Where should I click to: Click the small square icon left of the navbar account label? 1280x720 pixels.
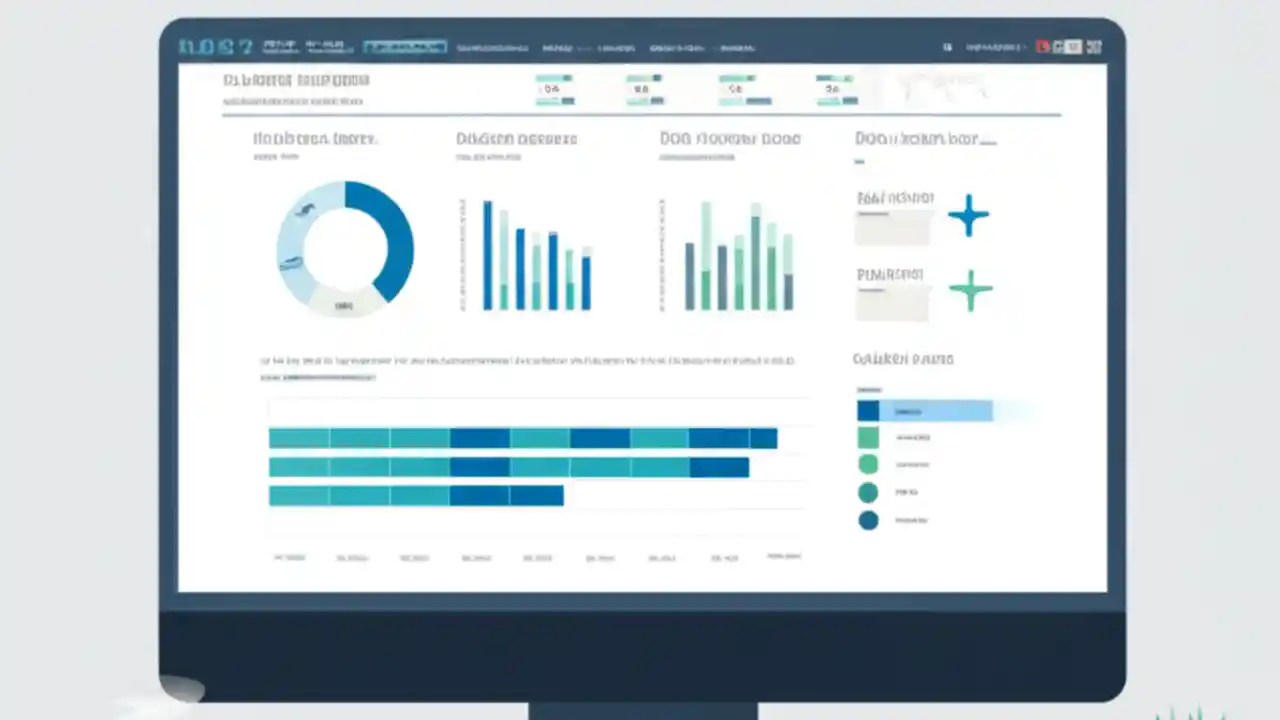(x=946, y=47)
